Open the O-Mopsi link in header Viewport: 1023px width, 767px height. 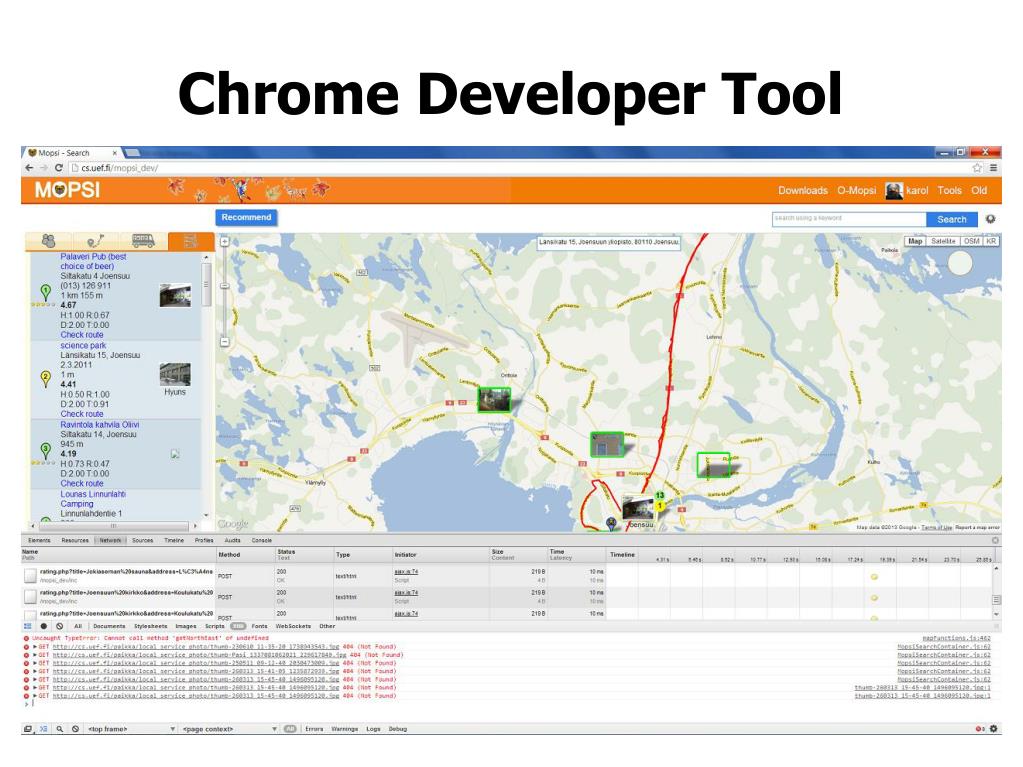tap(857, 190)
